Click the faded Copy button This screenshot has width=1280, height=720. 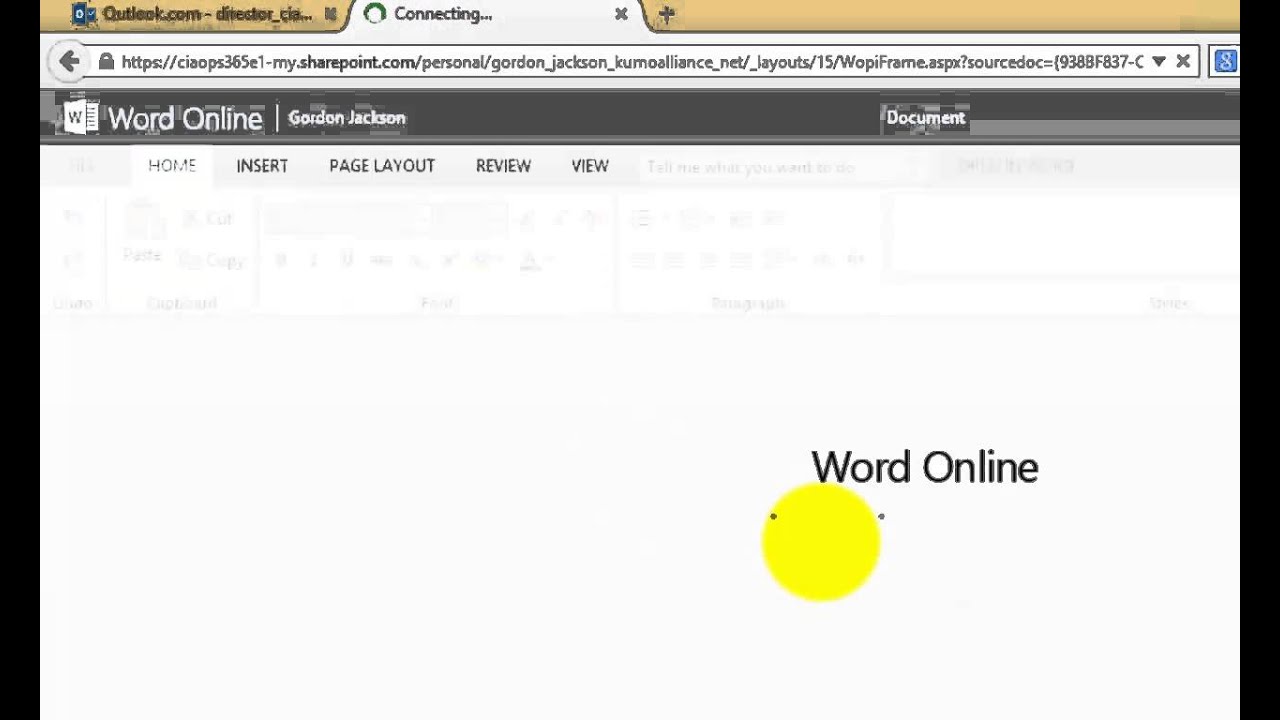(x=211, y=260)
